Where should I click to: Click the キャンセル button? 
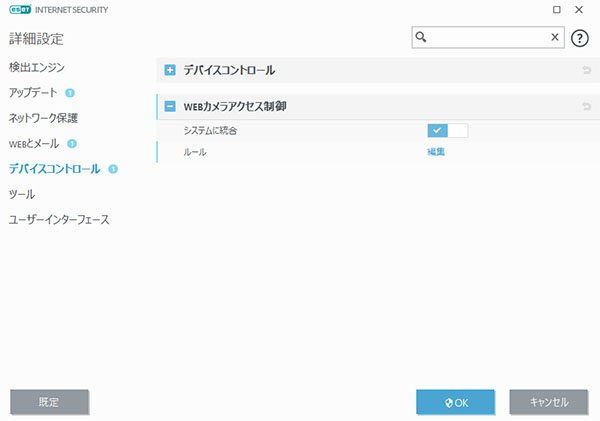(549, 402)
